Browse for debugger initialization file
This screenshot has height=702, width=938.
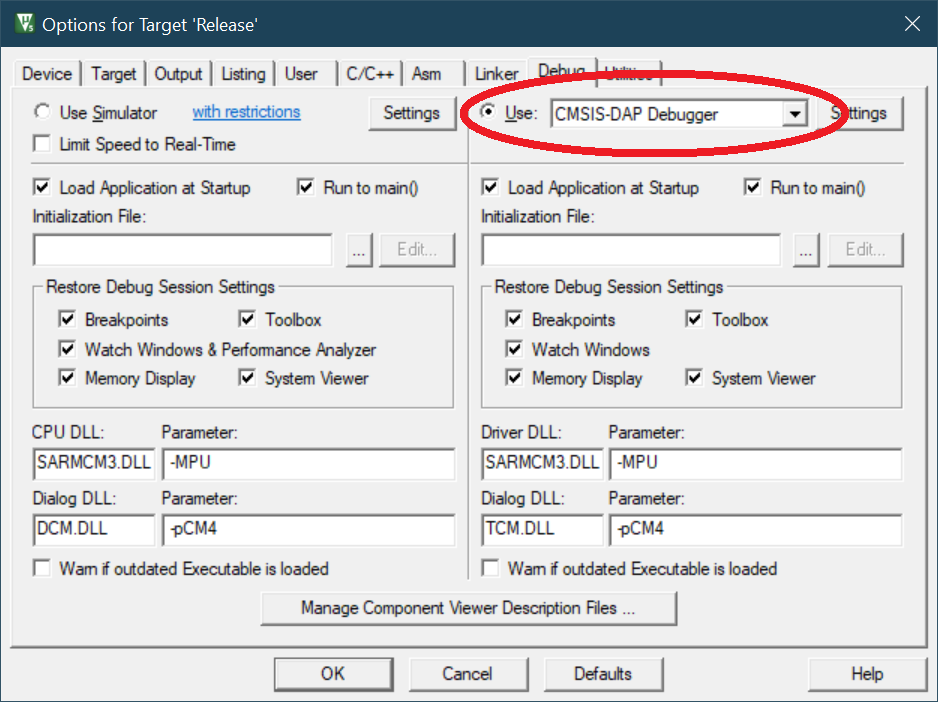(x=806, y=250)
